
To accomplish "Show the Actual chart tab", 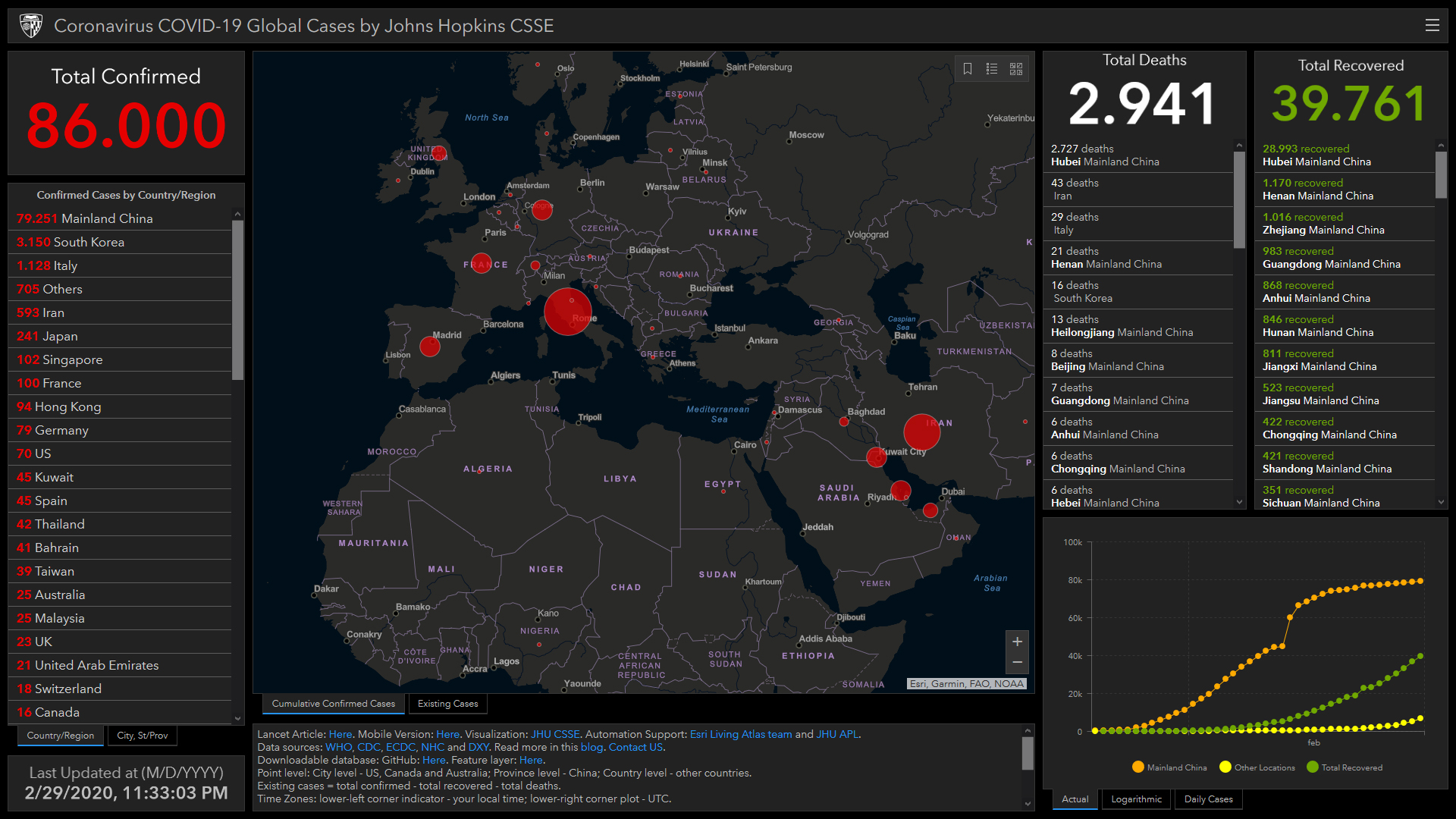I will point(1075,799).
